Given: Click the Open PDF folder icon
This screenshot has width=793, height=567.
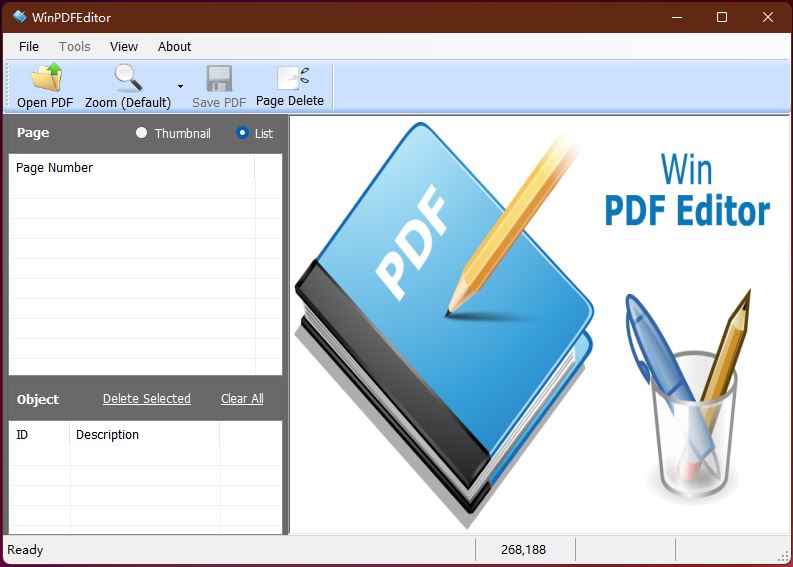Looking at the screenshot, I should coord(45,78).
